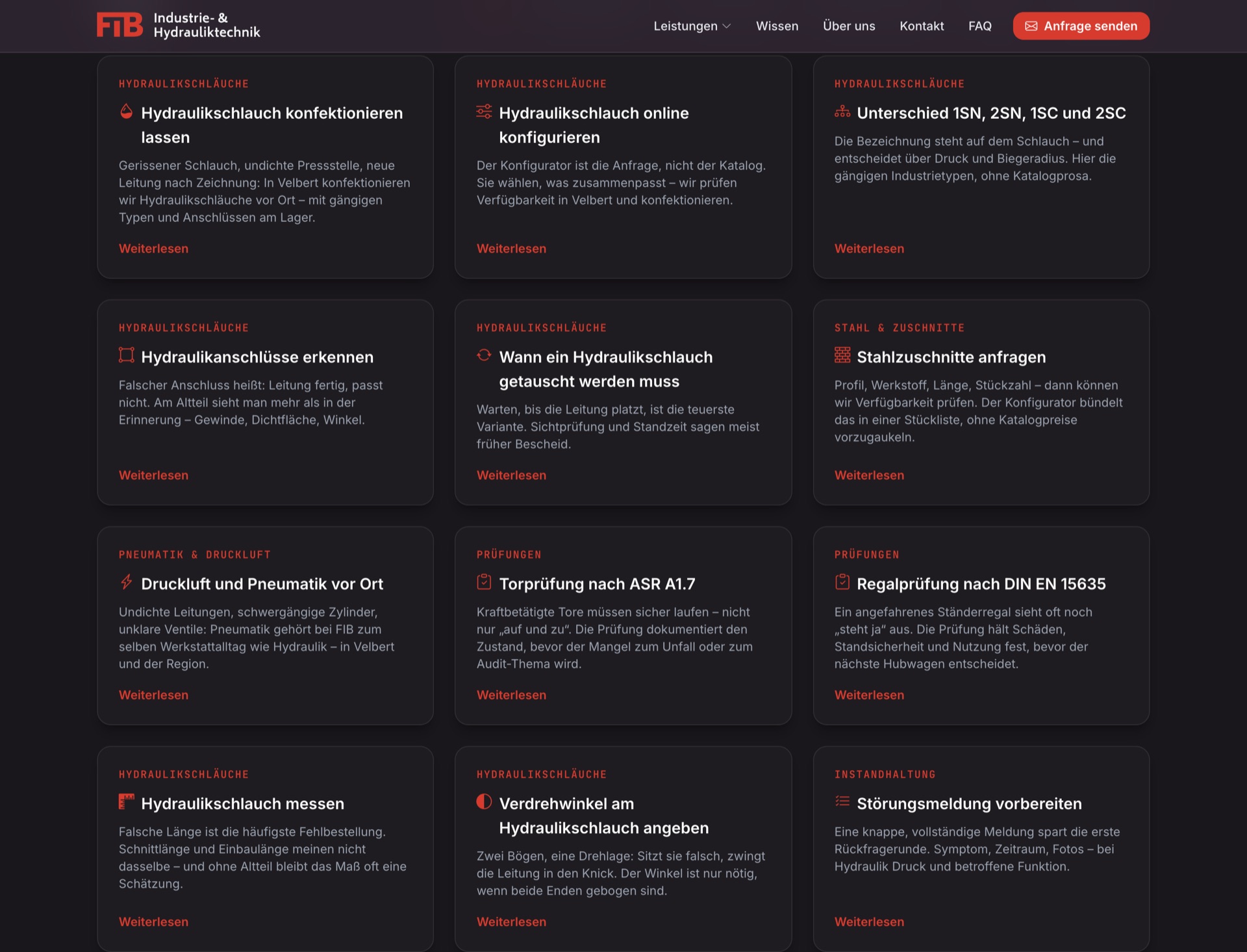
Task: Weiterlesen for Hydraulikschlauch messen
Action: pyautogui.click(x=153, y=921)
